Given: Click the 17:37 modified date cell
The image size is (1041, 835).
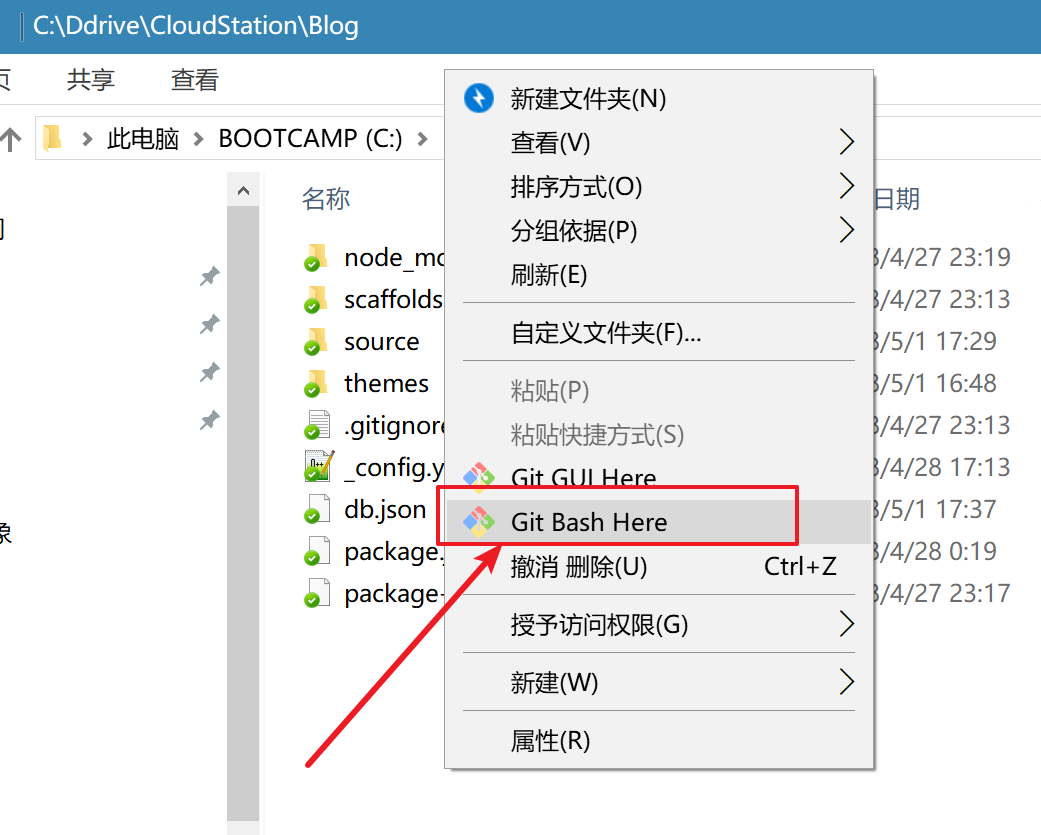Looking at the screenshot, I should tap(934, 509).
